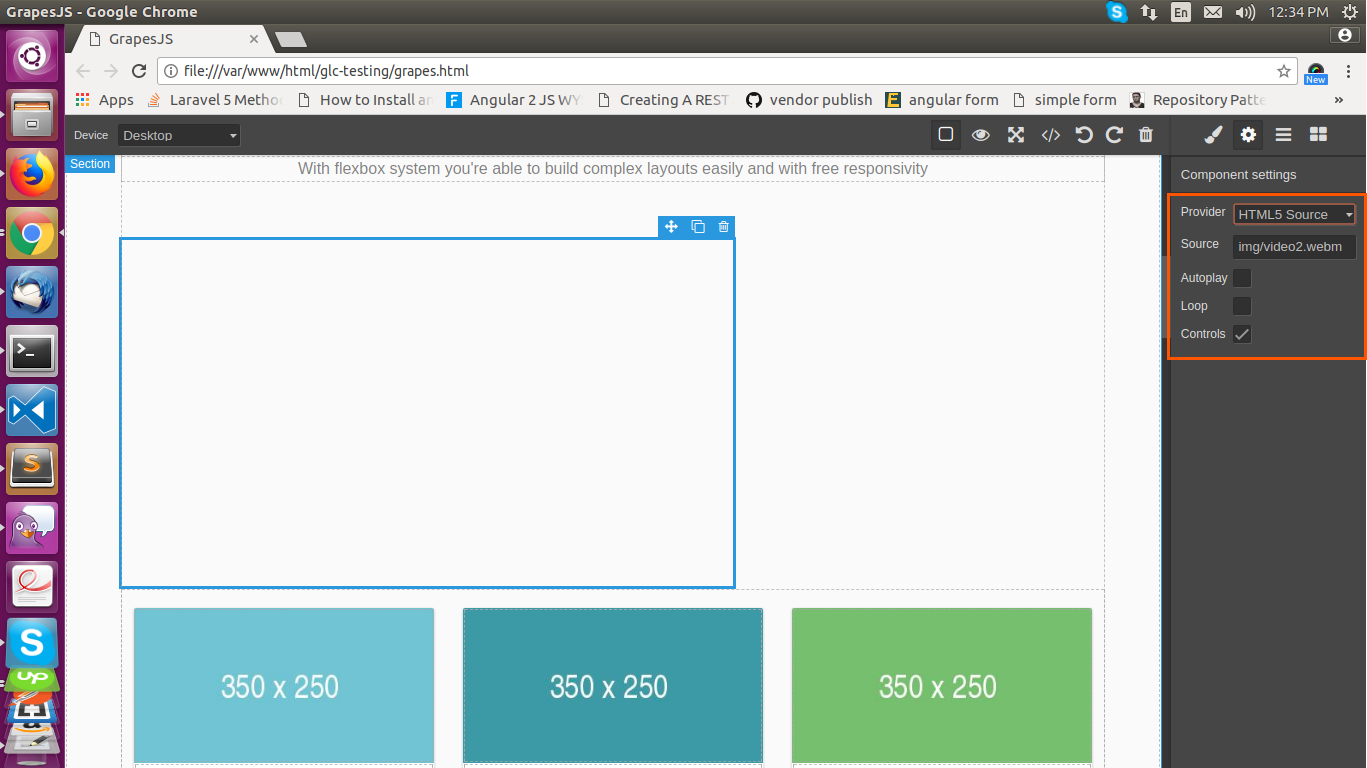Enable Autoplay for the video

1241,278
